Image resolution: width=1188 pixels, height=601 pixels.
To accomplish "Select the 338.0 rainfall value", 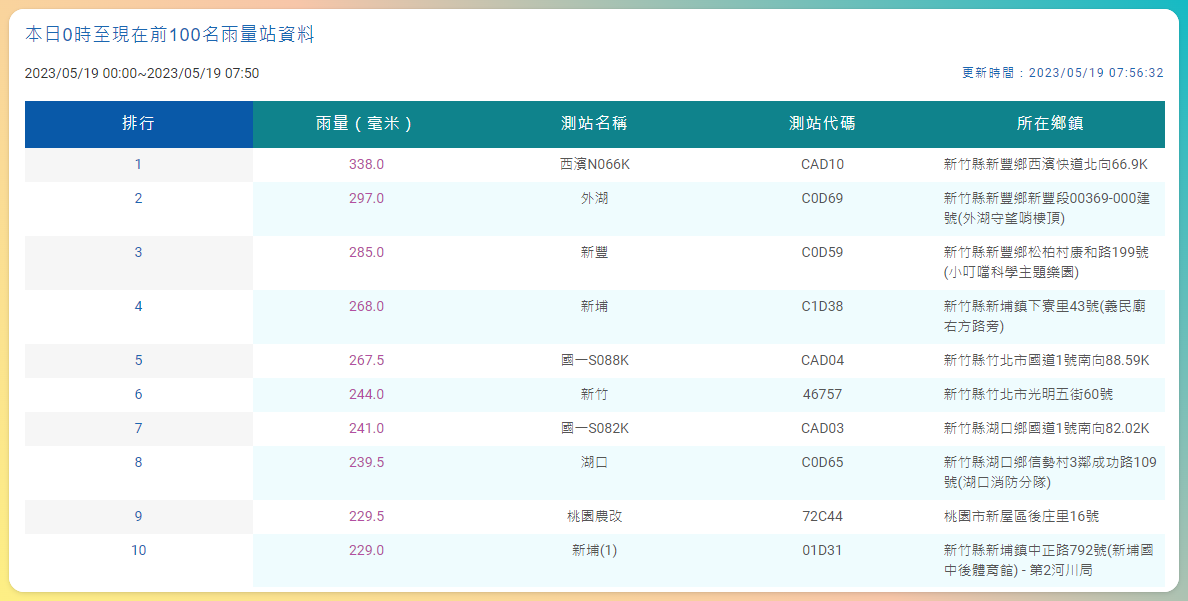I will [x=367, y=164].
